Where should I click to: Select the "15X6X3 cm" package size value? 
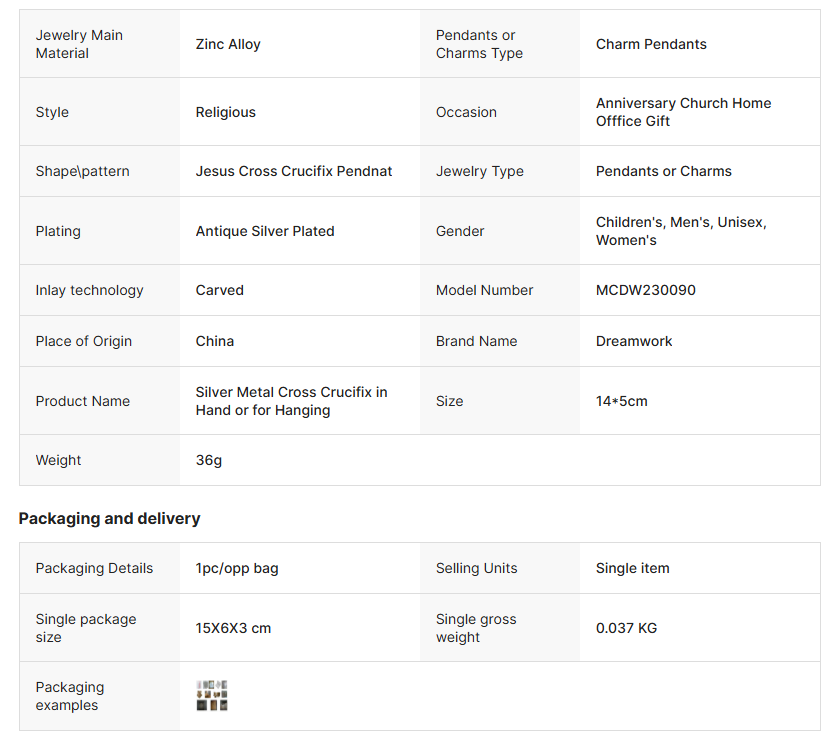pos(233,628)
